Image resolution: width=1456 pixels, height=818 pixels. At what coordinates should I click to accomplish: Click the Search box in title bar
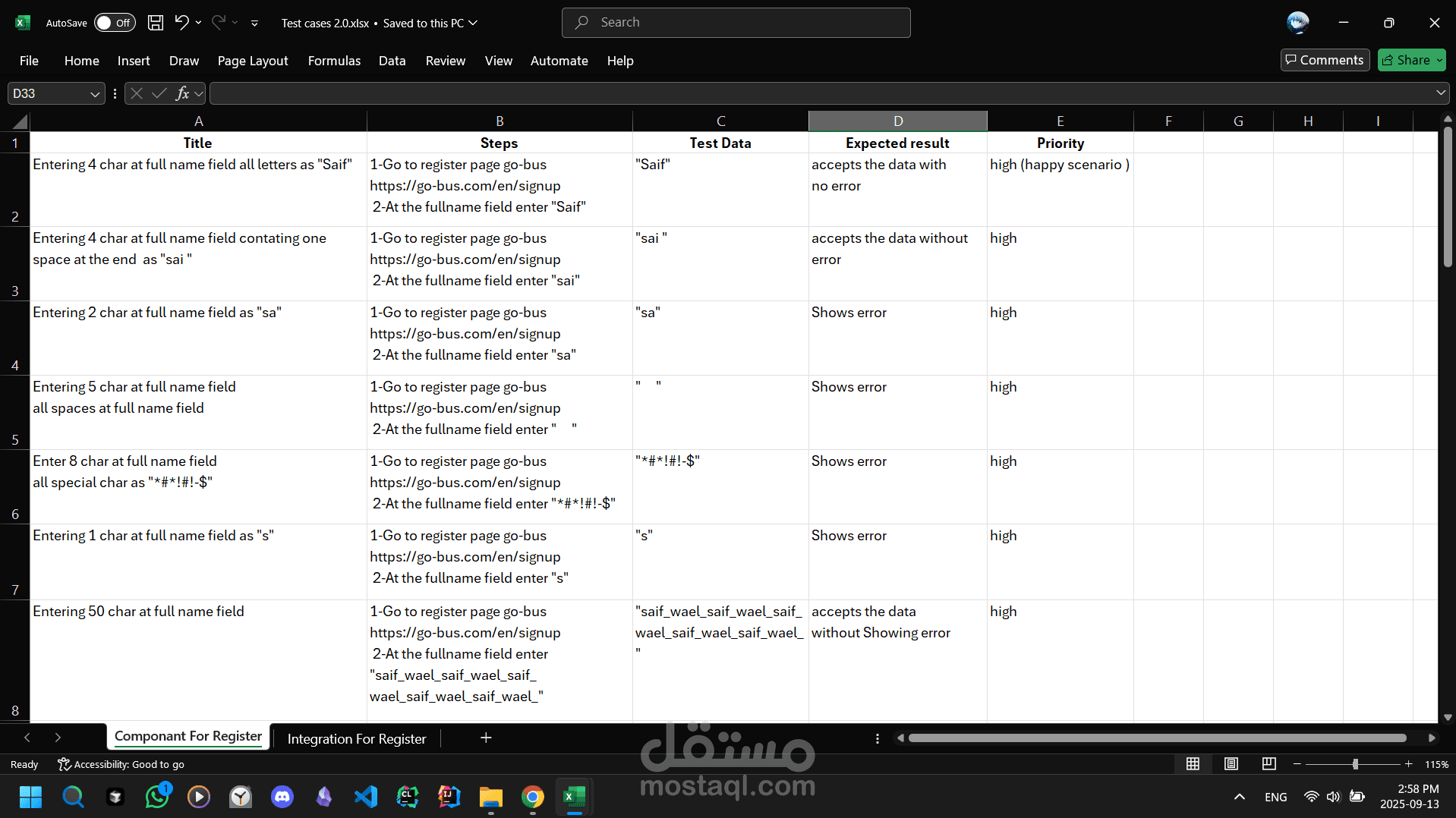736,23
